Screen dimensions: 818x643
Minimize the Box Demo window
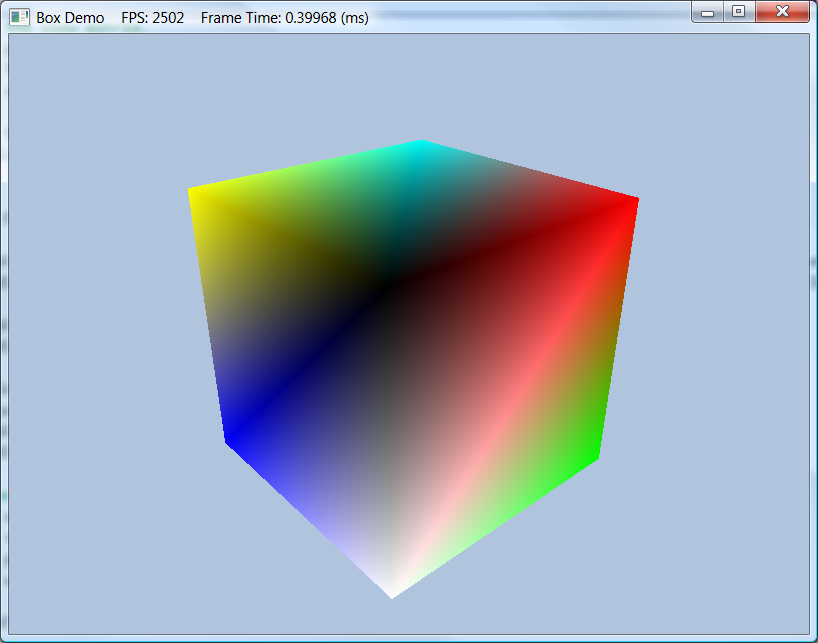click(708, 12)
